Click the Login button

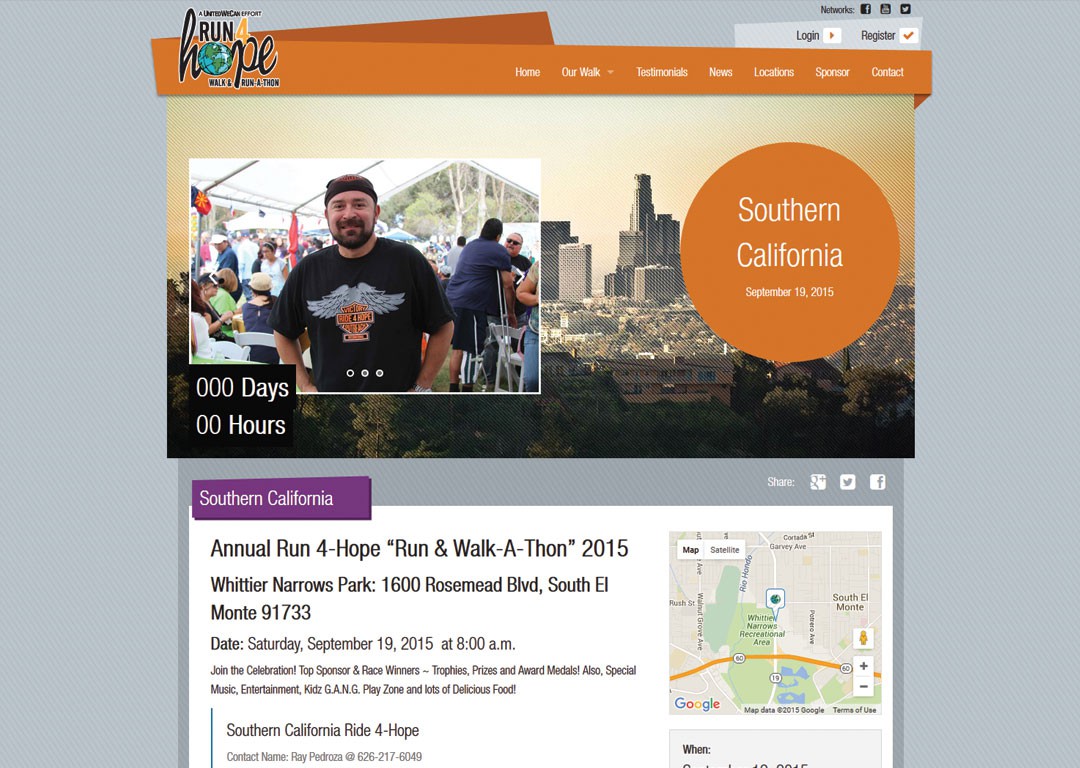(818, 36)
